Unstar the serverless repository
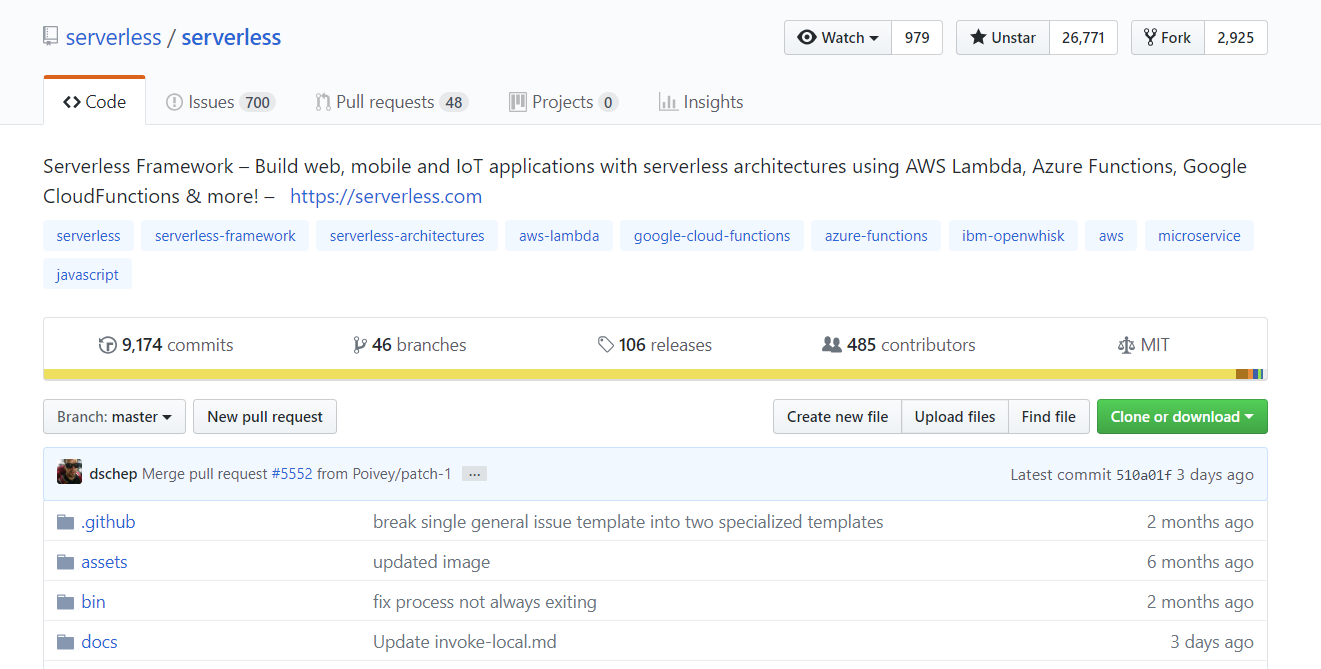 coord(1003,37)
